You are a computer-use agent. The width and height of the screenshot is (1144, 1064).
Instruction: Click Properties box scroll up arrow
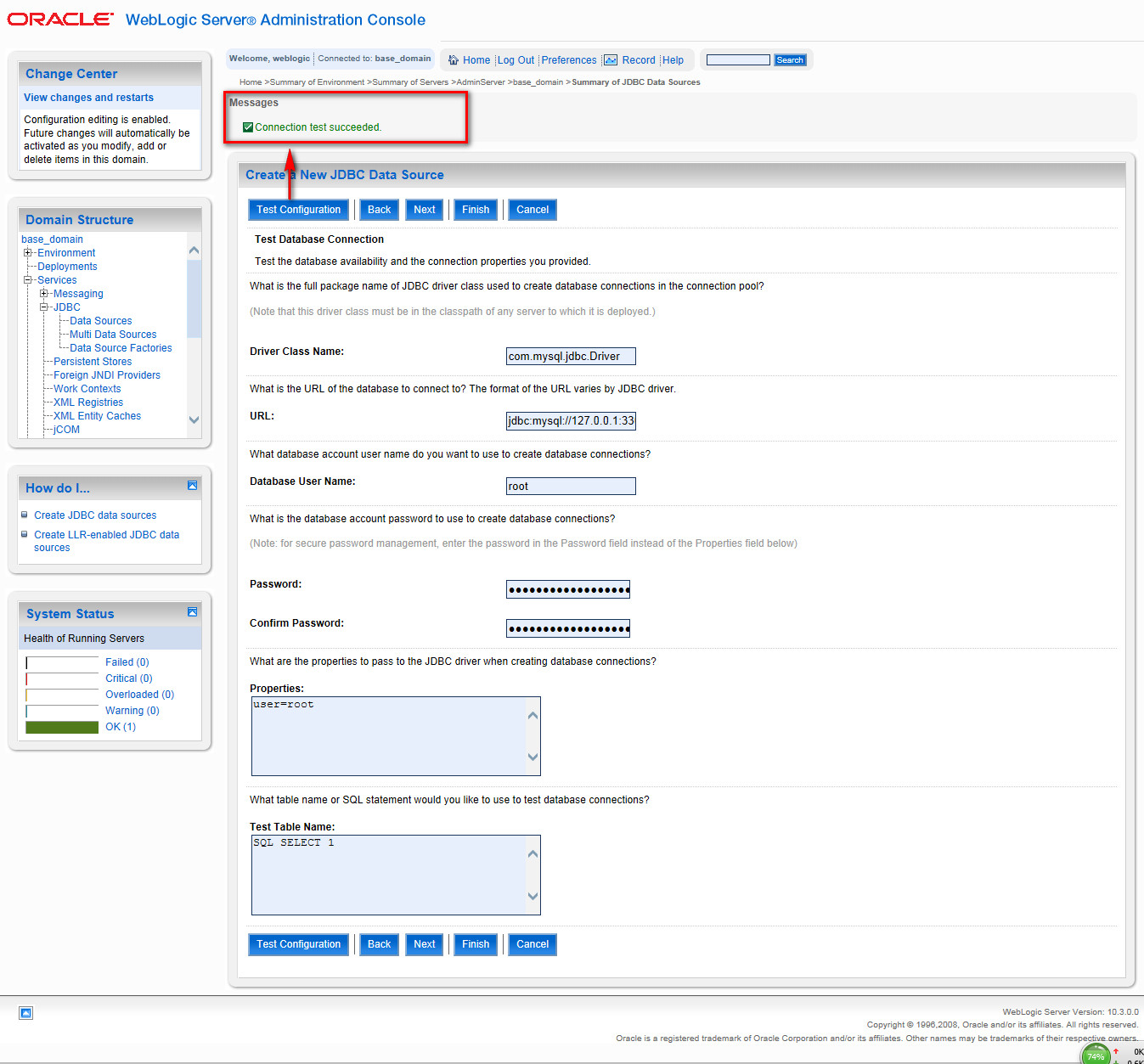click(533, 715)
